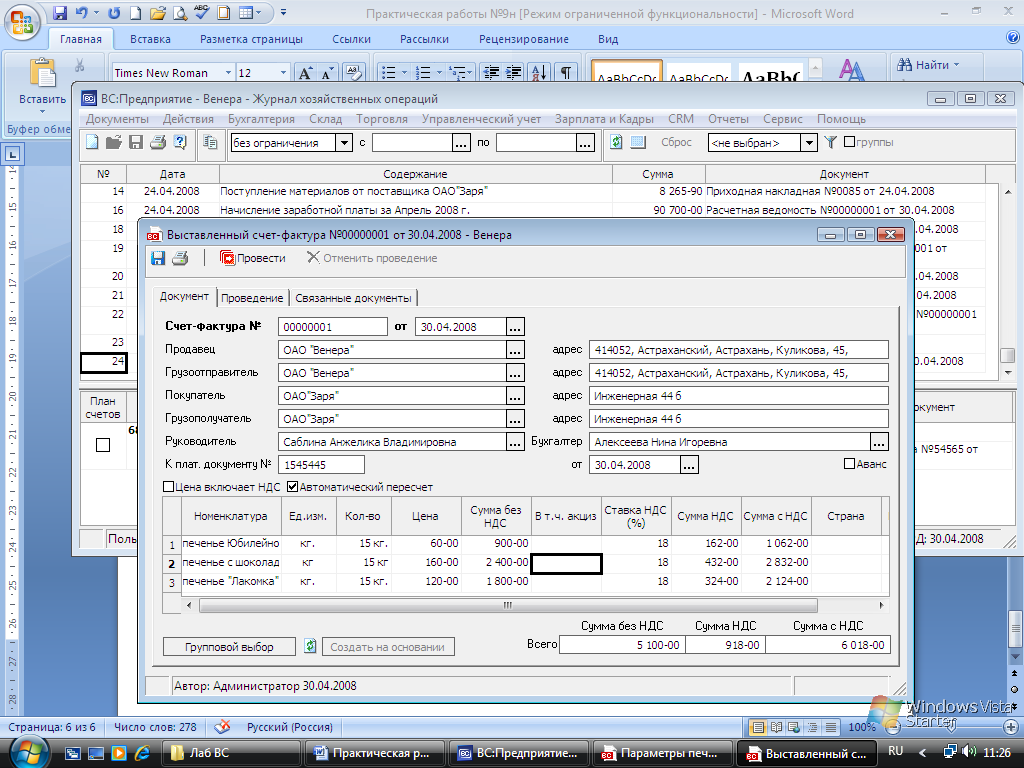Screen dimensions: 1024x768
Task: Click Internet Explorer icon in quick launch
Action: (142, 753)
